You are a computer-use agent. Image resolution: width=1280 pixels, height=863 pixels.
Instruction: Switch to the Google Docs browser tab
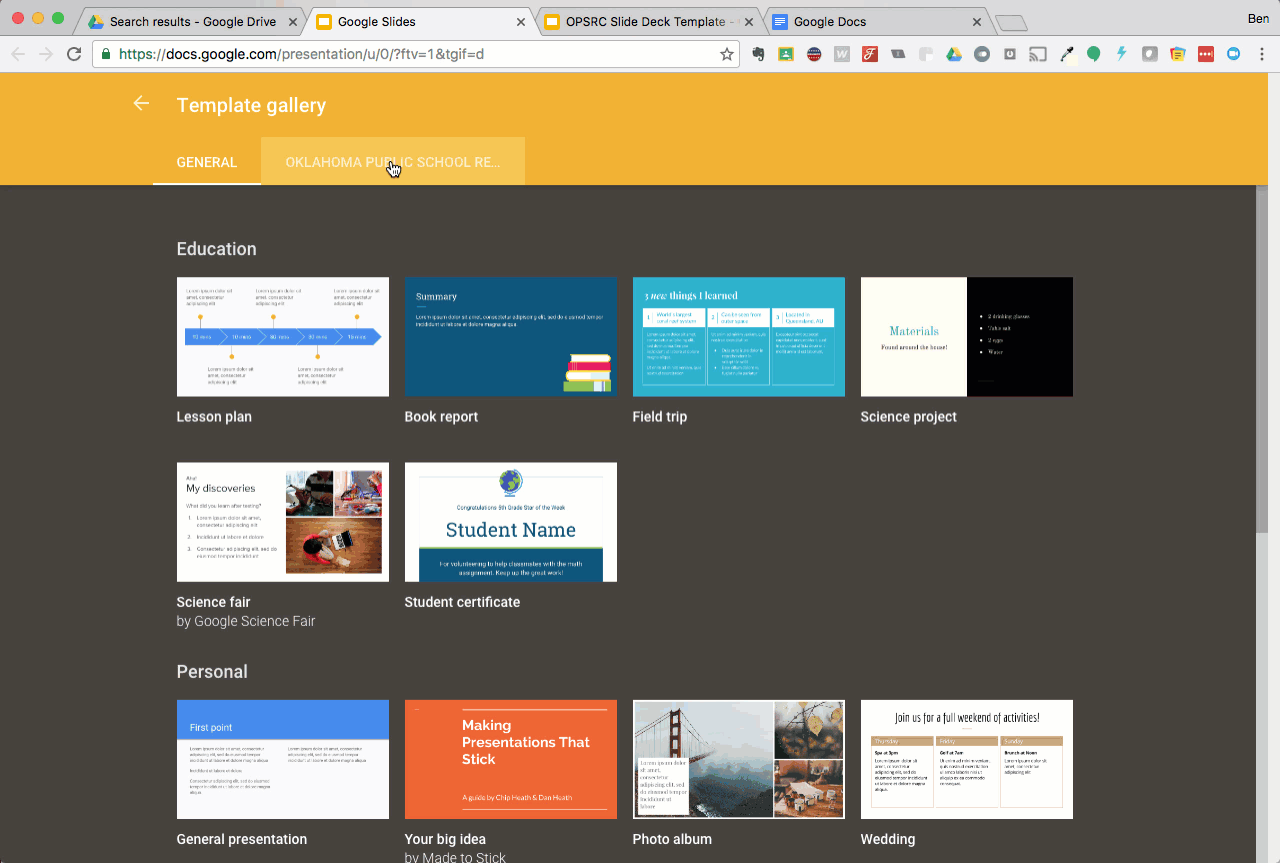[x=876, y=21]
